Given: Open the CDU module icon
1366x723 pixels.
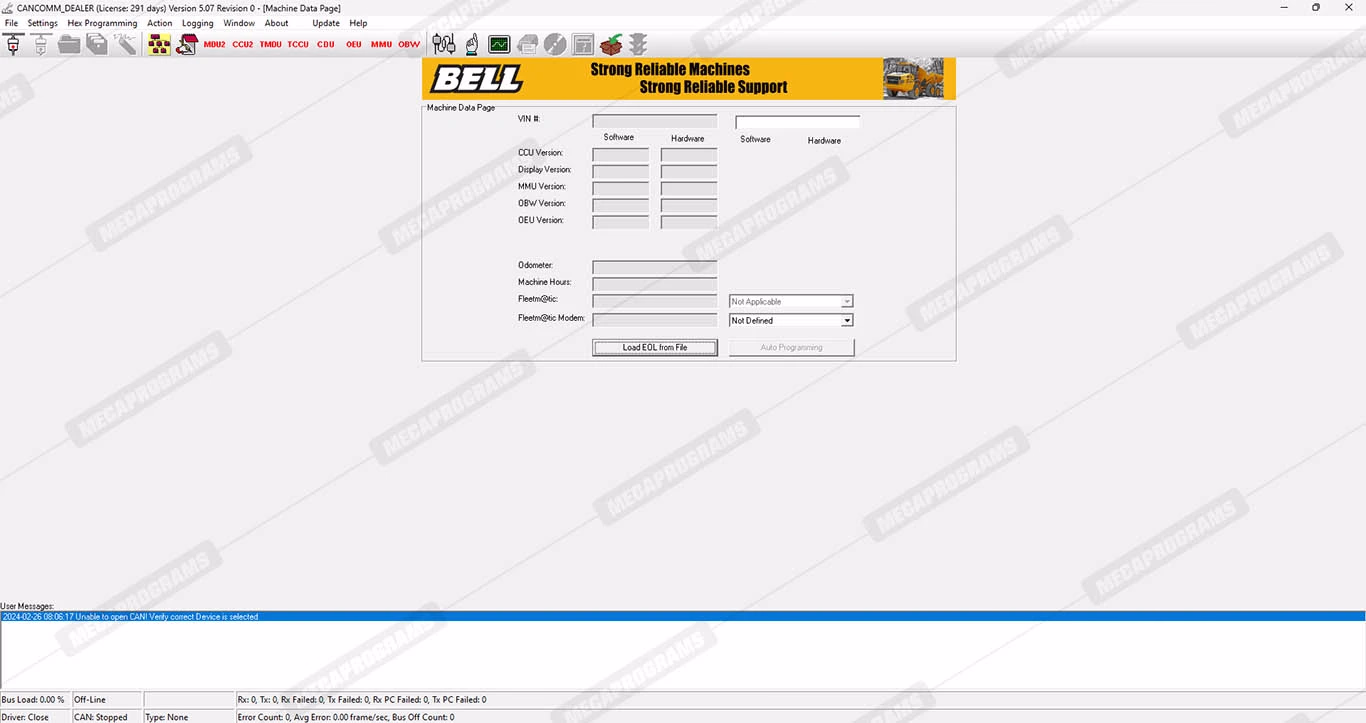Looking at the screenshot, I should point(326,45).
